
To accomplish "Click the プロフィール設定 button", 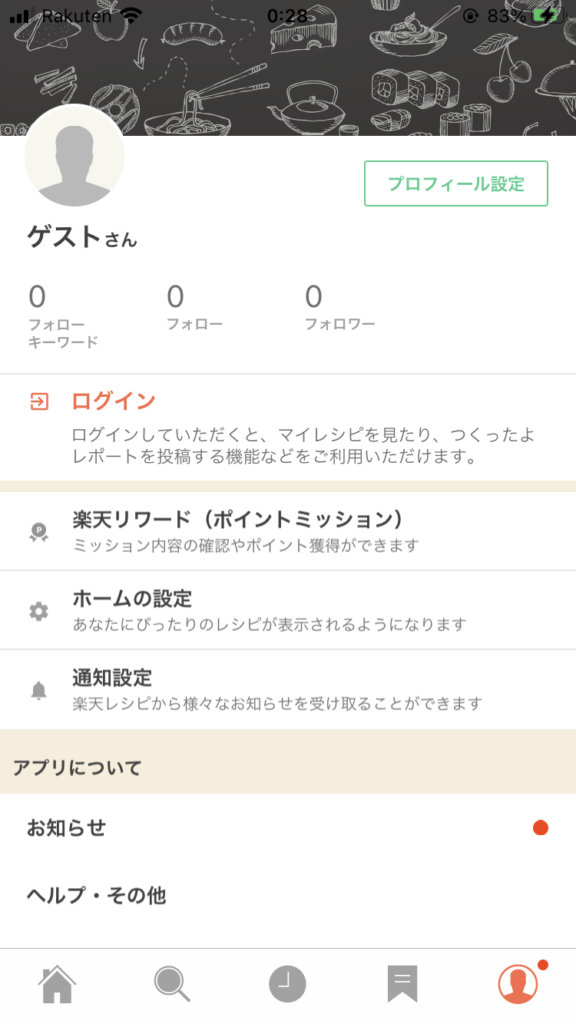I will tap(456, 184).
